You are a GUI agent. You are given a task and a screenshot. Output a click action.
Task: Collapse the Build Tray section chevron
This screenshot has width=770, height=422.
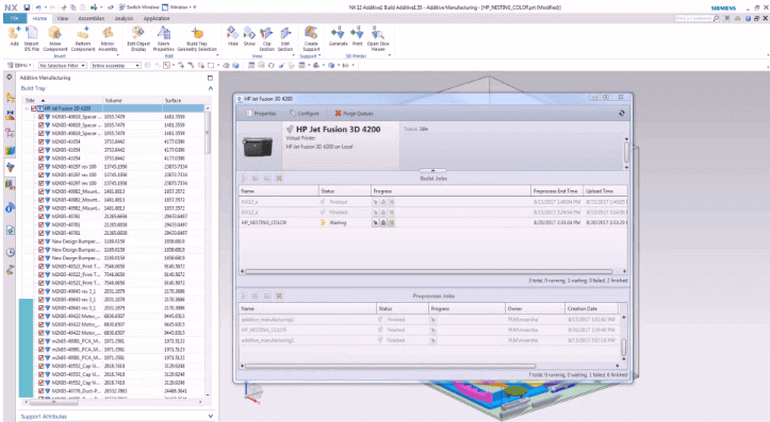pos(211,88)
